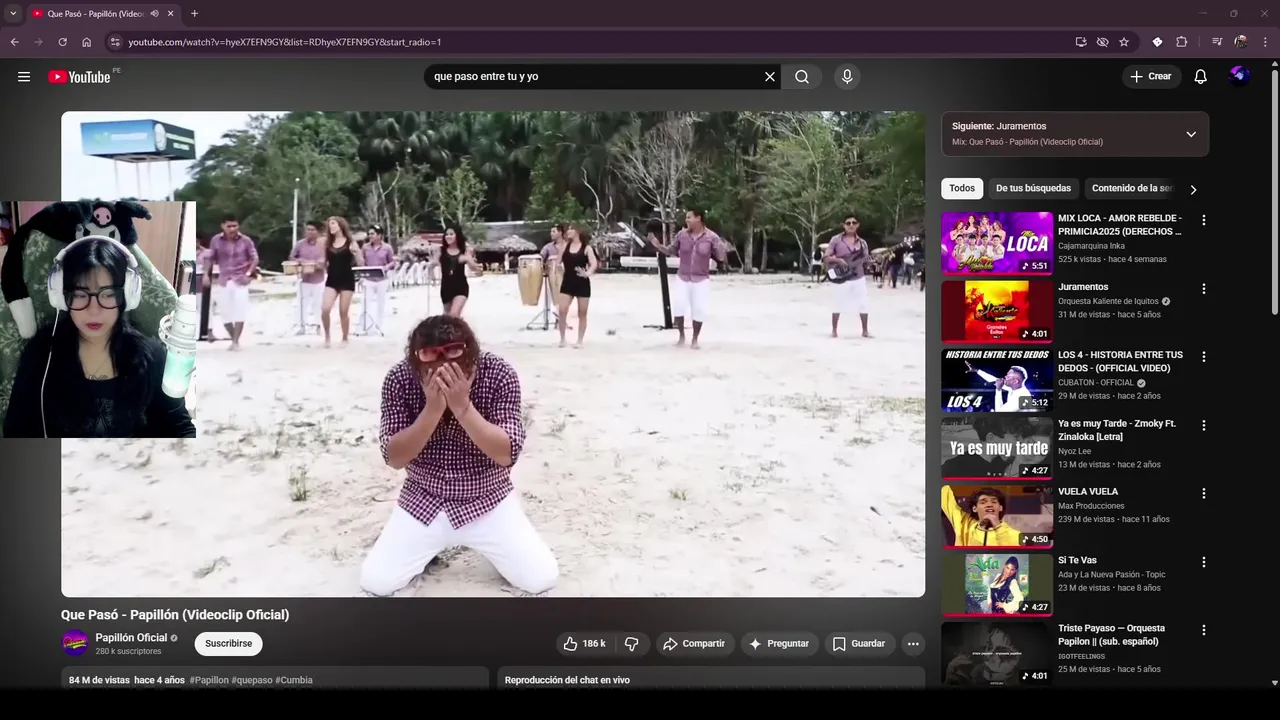This screenshot has height=720, width=1280.
Task: Like the video with 186 k likes
Action: click(x=584, y=644)
